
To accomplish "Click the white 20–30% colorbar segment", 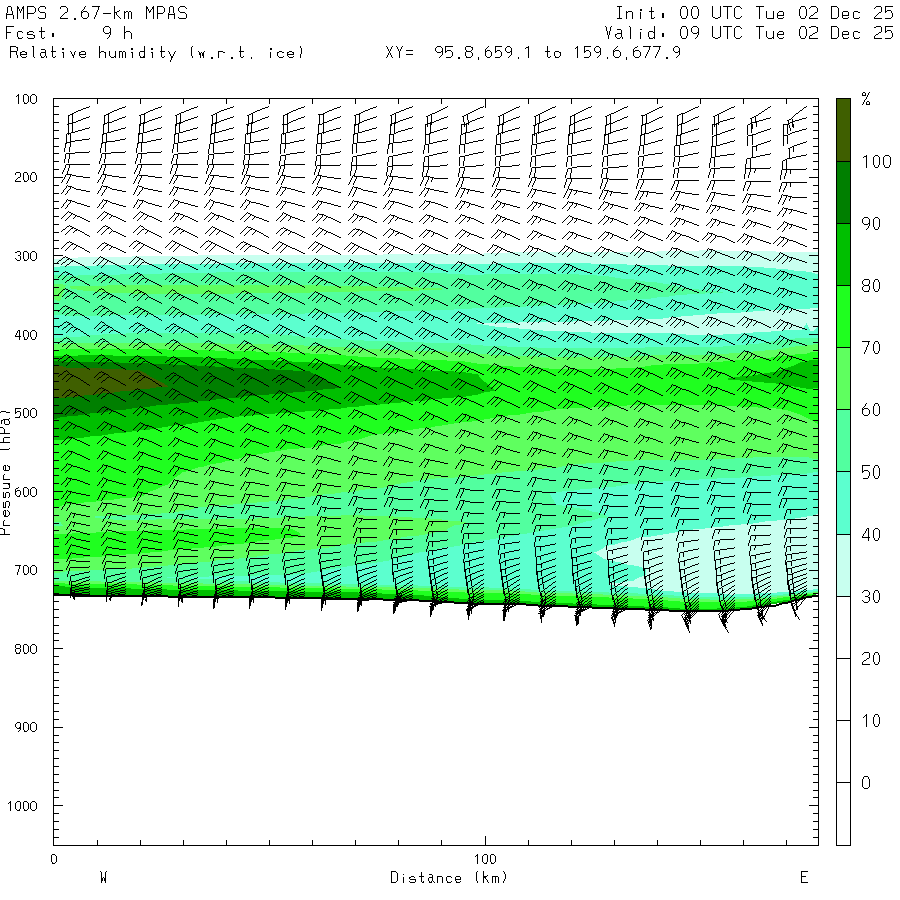I will click(843, 627).
